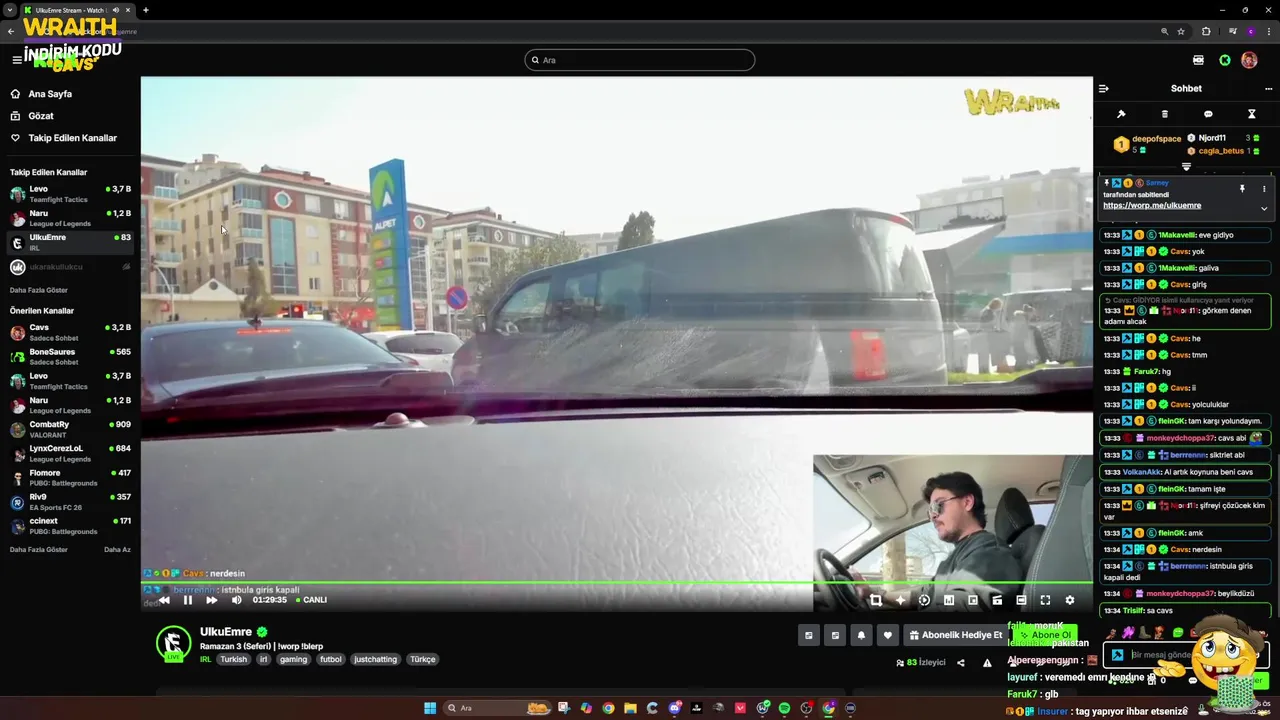Click Abonelik Hediye Et gift button

[955, 635]
